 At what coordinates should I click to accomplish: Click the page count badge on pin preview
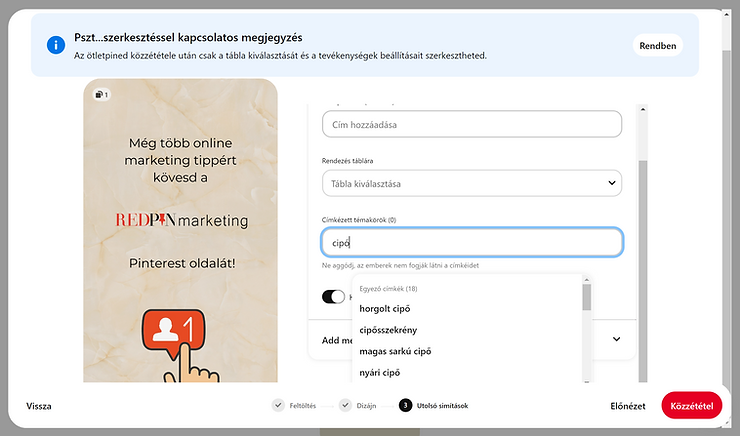[x=101, y=95]
